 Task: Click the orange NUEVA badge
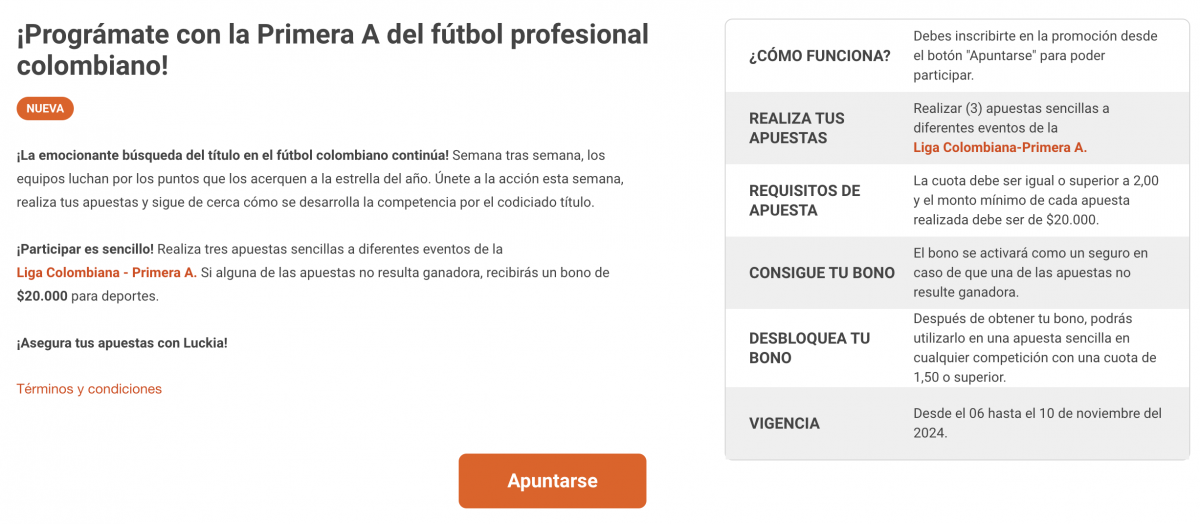45,109
